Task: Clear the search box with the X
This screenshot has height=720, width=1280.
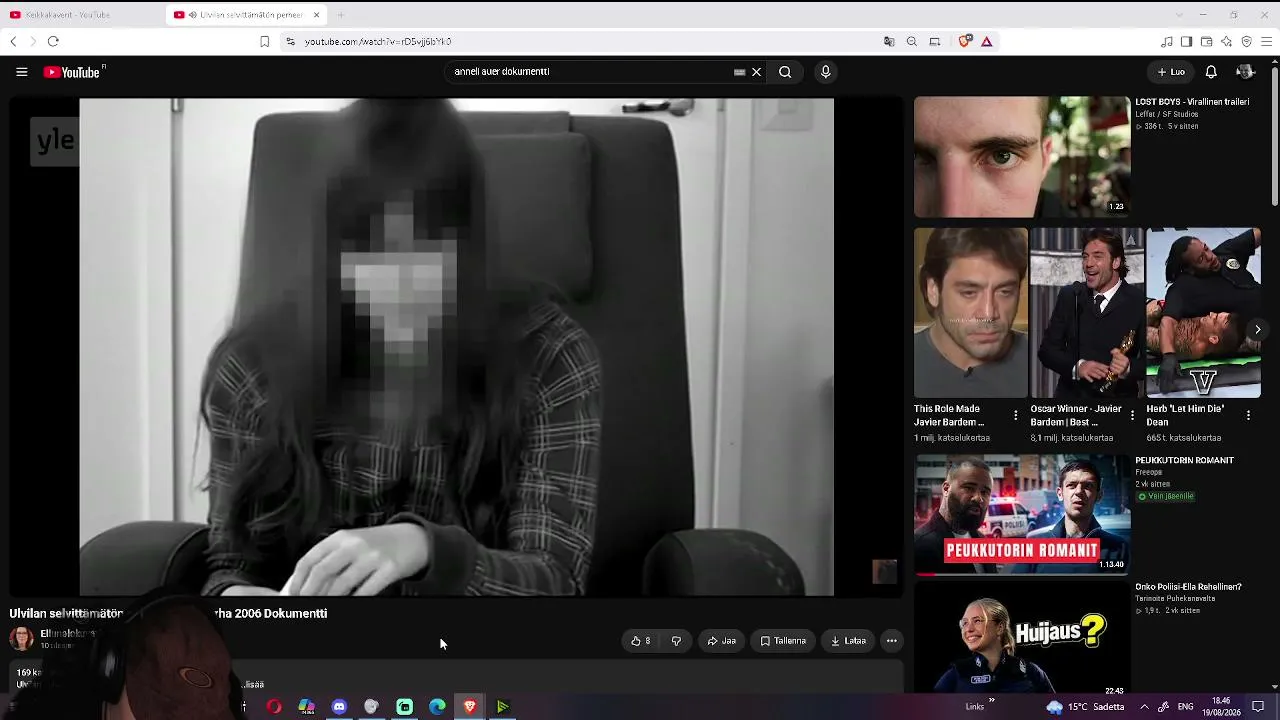Action: click(x=757, y=72)
